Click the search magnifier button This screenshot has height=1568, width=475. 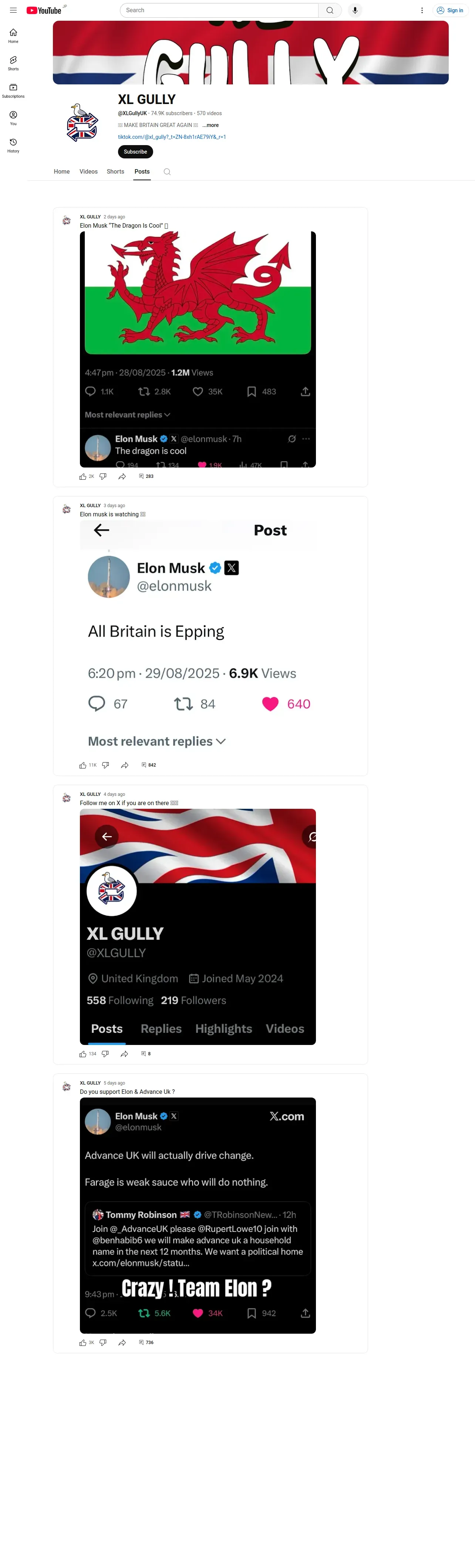[x=330, y=10]
